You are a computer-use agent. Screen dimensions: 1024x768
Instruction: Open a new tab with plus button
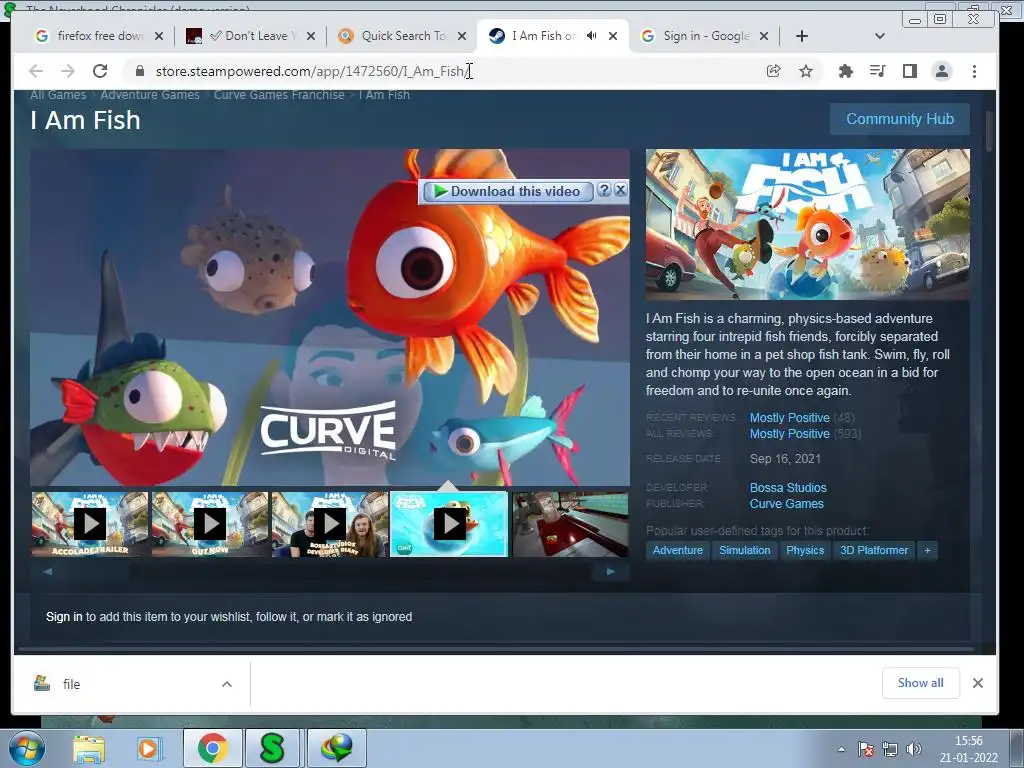(x=802, y=36)
